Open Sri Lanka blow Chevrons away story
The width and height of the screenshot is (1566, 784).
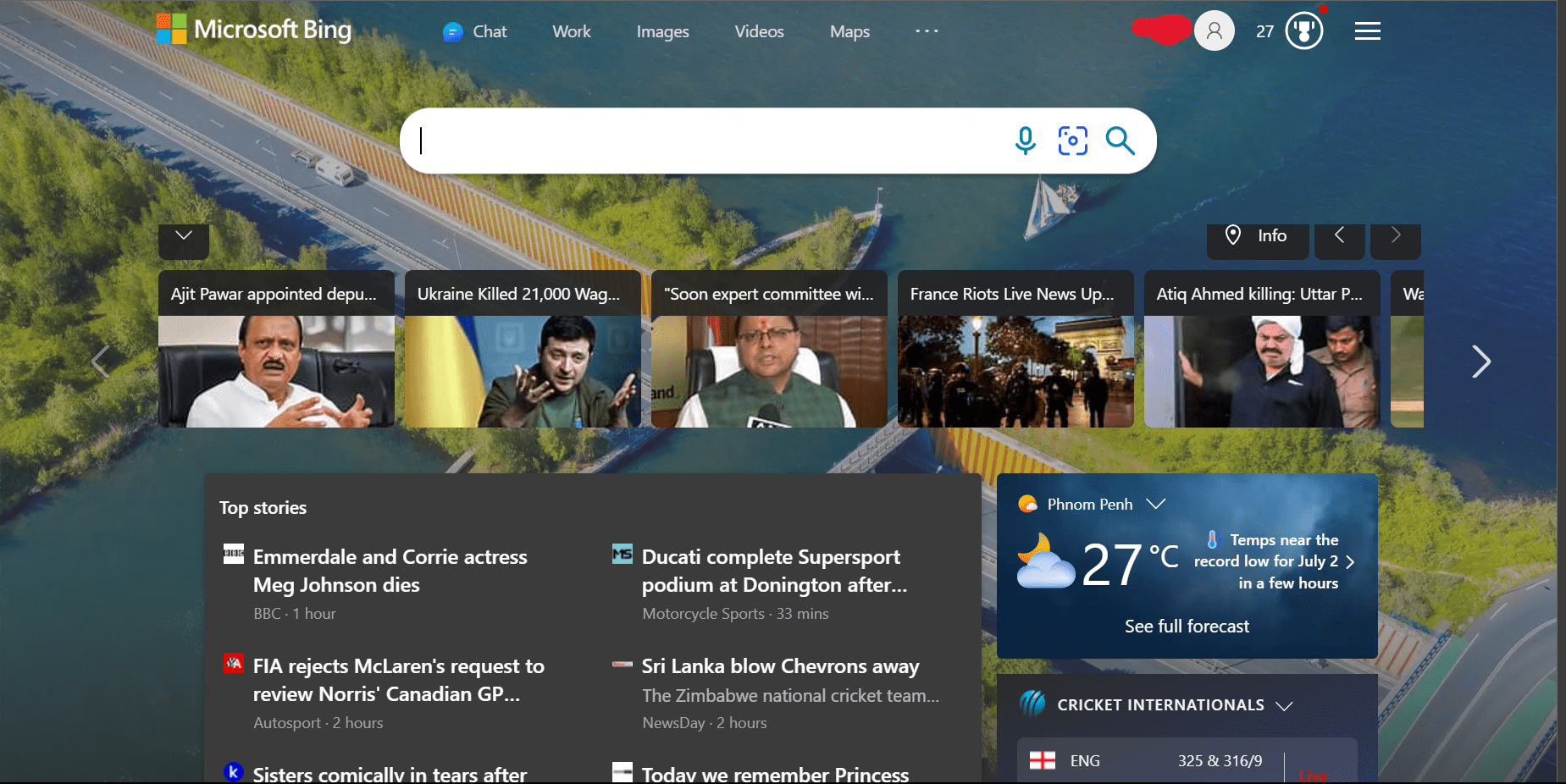pos(780,666)
